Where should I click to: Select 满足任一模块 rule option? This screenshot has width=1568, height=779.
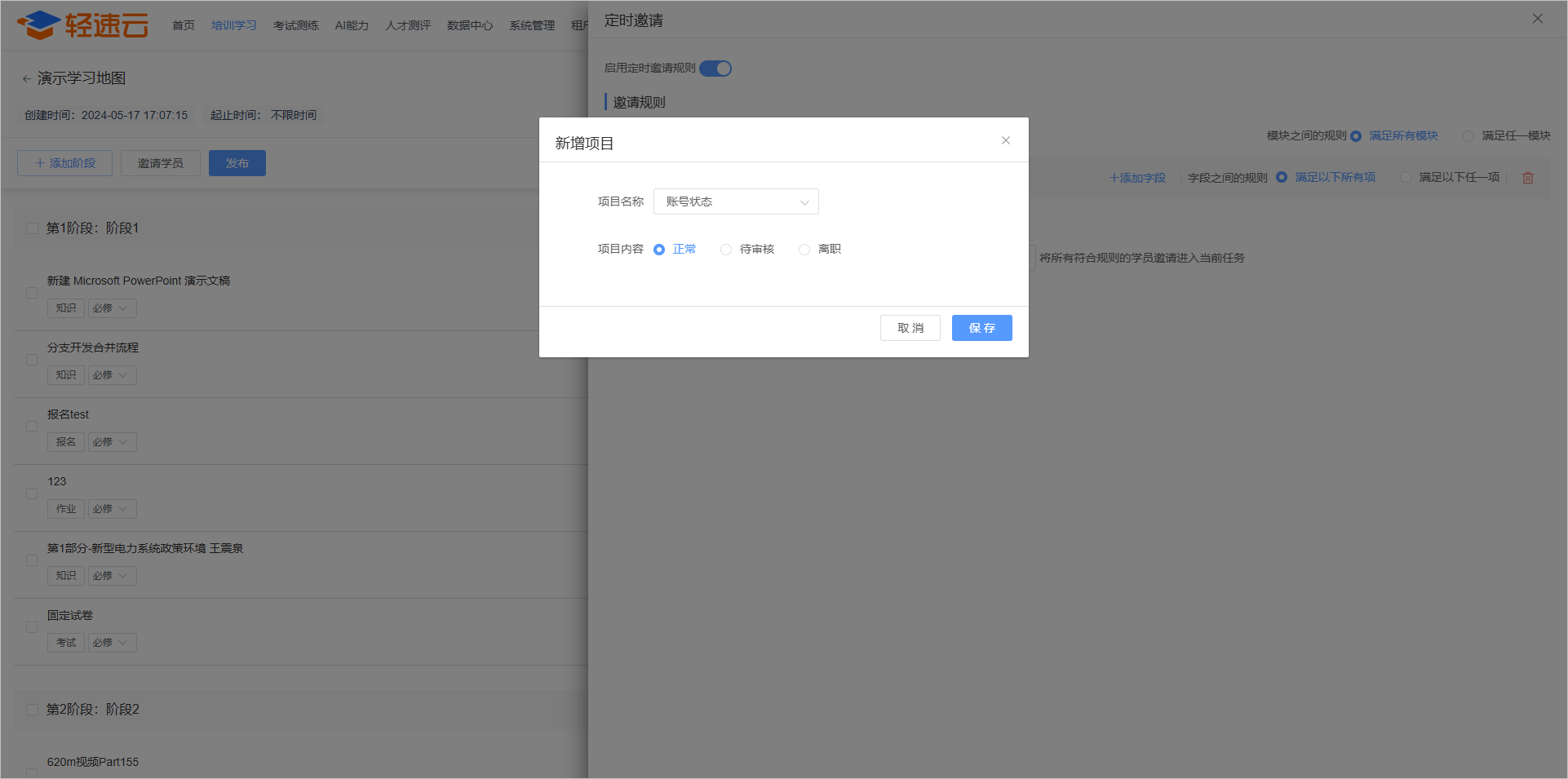click(x=1470, y=135)
